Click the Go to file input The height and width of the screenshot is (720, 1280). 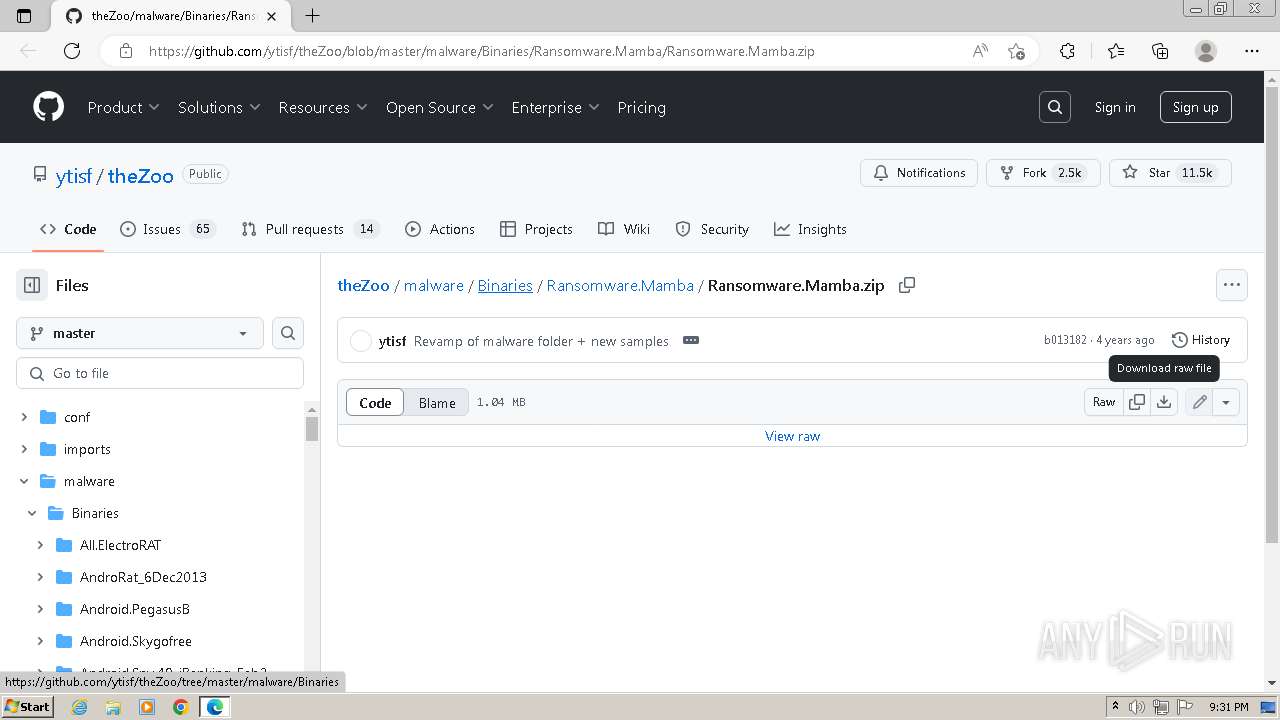tap(160, 373)
